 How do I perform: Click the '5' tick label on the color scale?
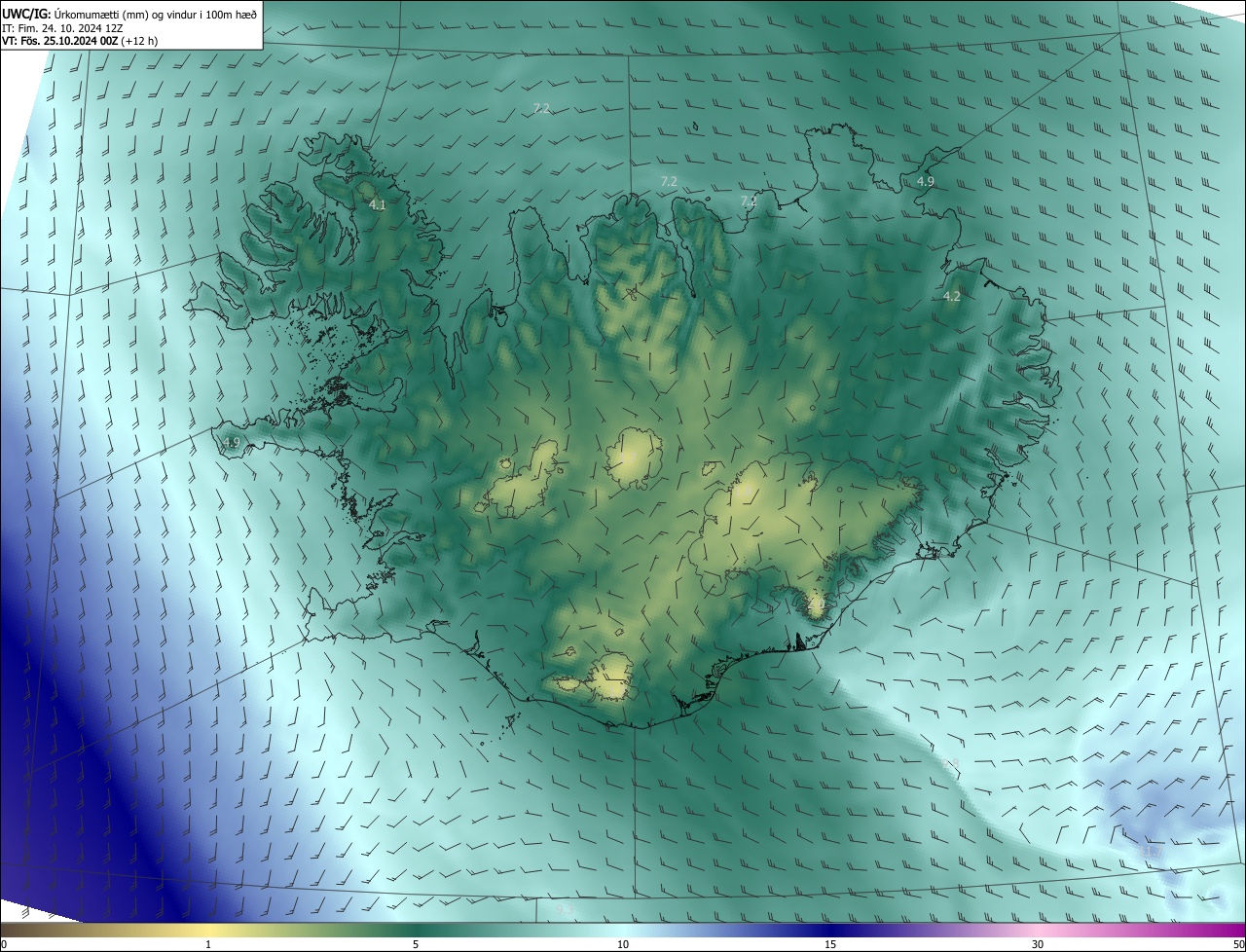pyautogui.click(x=416, y=944)
